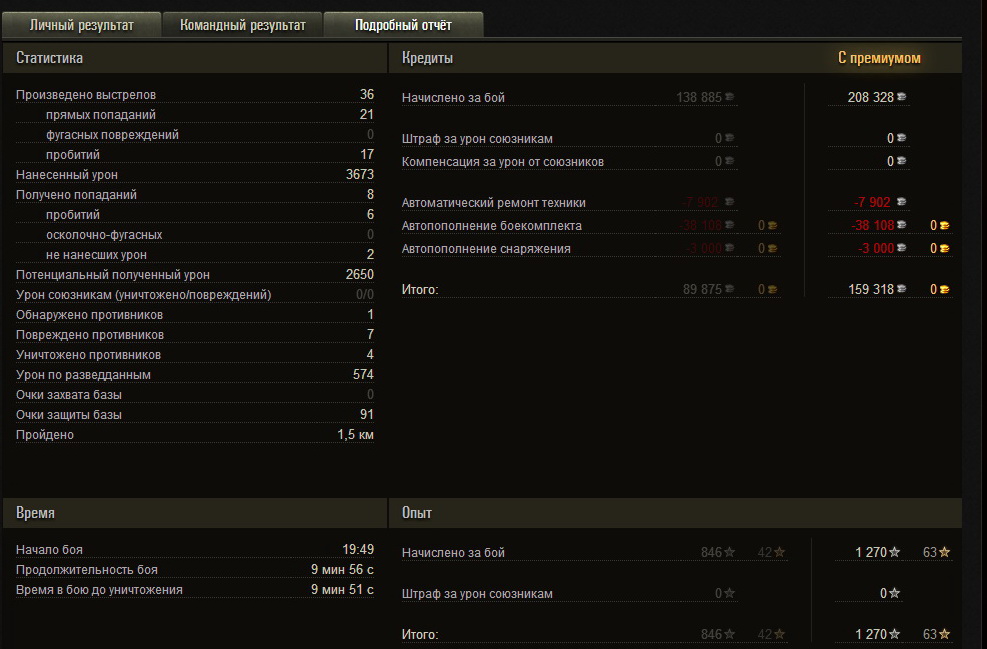987x649 pixels.
Task: Open the Командный результат tab
Action: [242, 25]
